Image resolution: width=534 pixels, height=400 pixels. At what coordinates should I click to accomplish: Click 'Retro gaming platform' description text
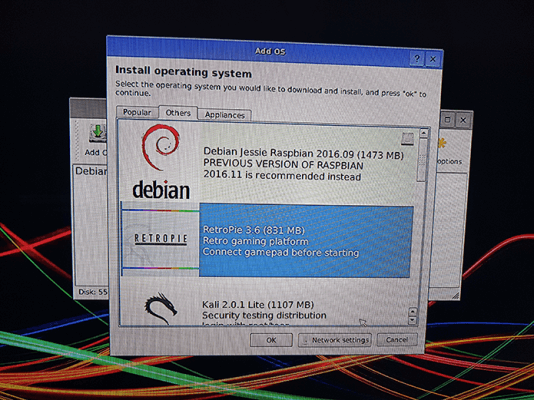click(x=255, y=241)
